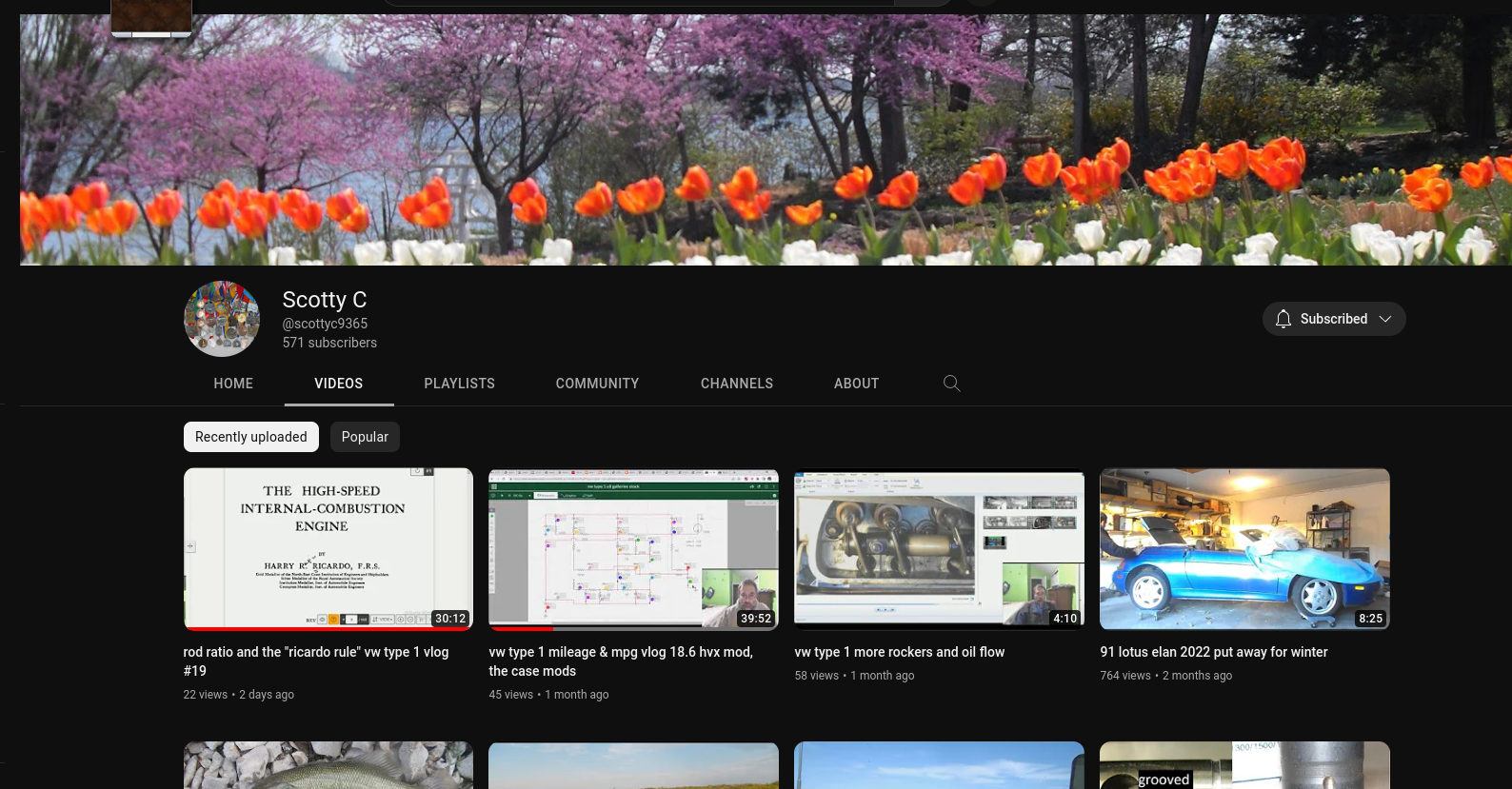Open rod ratio ricardo rule video thumbnail
Viewport: 1512px width, 789px height.
(328, 548)
